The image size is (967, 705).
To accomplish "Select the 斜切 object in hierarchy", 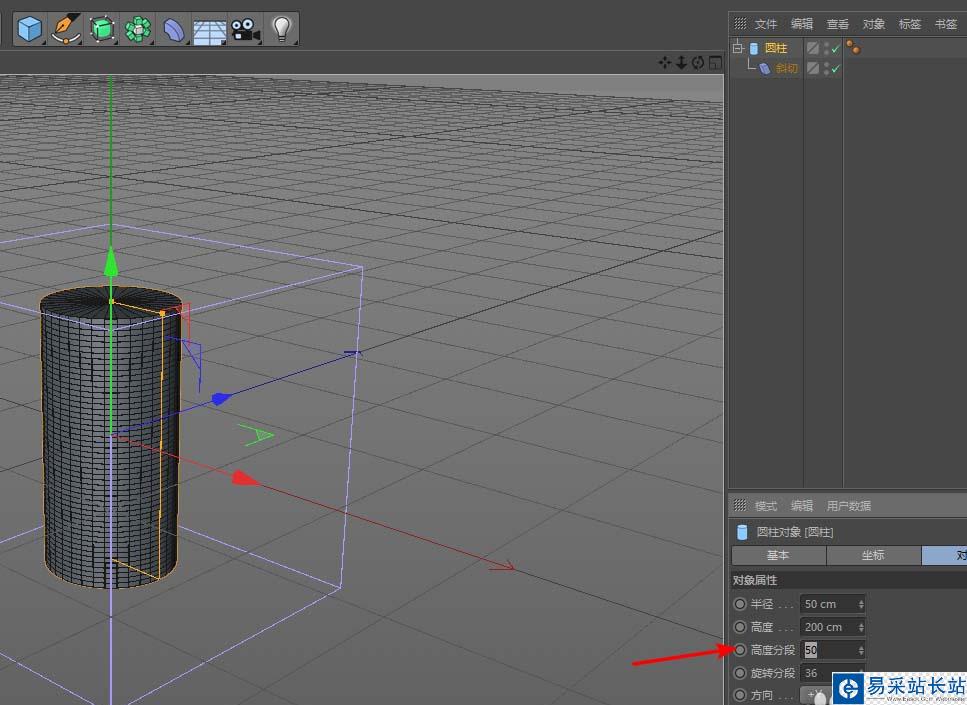I will tap(786, 68).
